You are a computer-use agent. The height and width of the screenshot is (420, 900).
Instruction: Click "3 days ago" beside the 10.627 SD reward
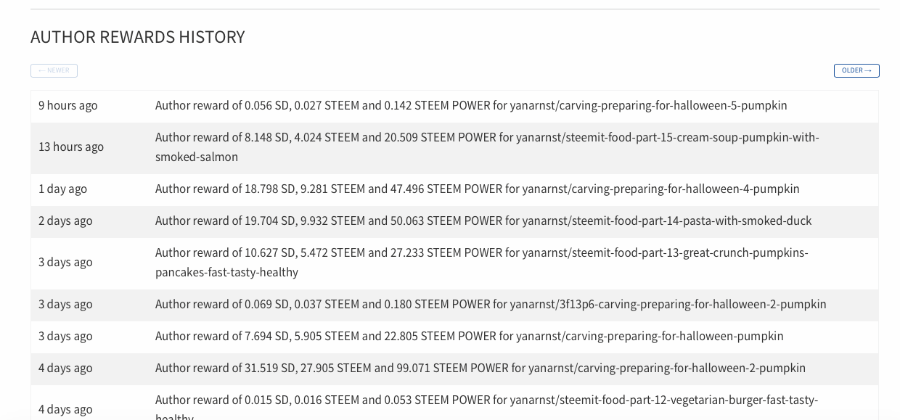(x=65, y=262)
